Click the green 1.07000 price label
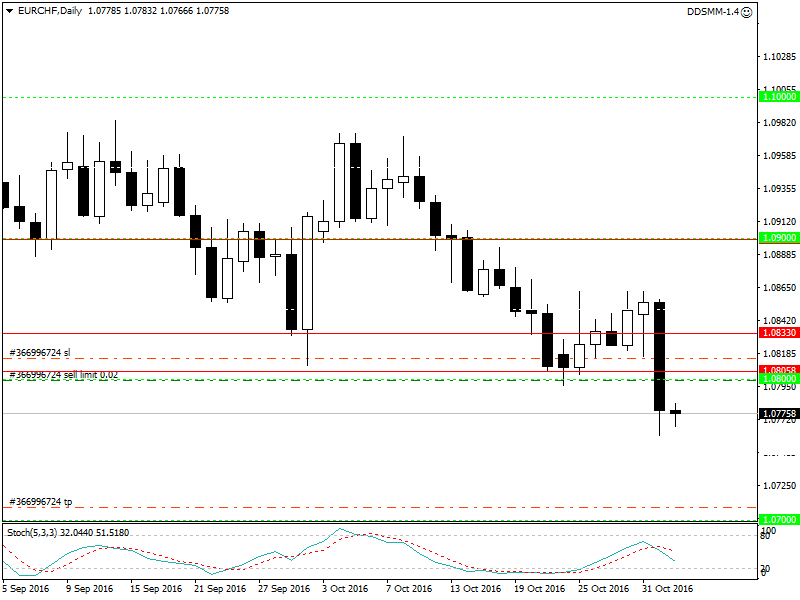Viewport: 800px width, 600px height. (x=779, y=519)
